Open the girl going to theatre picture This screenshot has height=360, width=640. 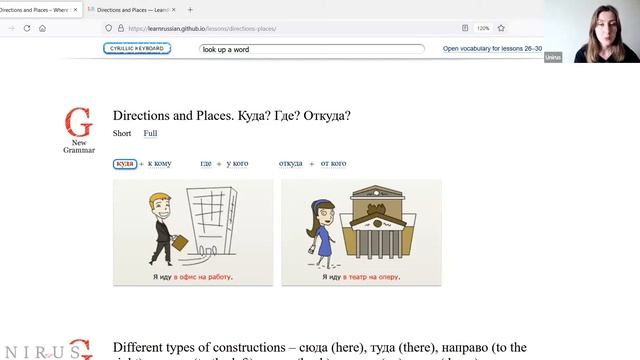[361, 232]
